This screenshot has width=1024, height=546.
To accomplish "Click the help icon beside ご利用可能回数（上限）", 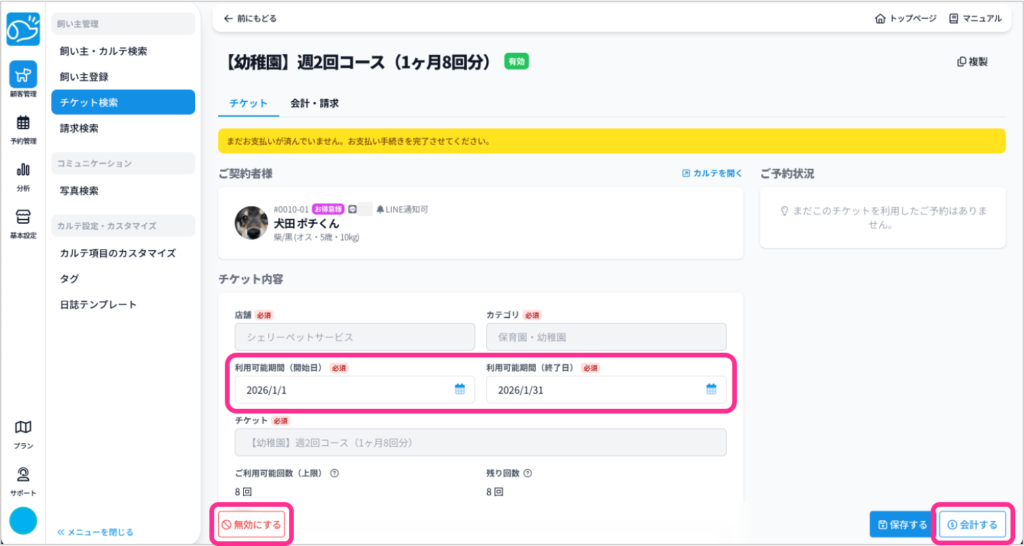I will pos(332,474).
